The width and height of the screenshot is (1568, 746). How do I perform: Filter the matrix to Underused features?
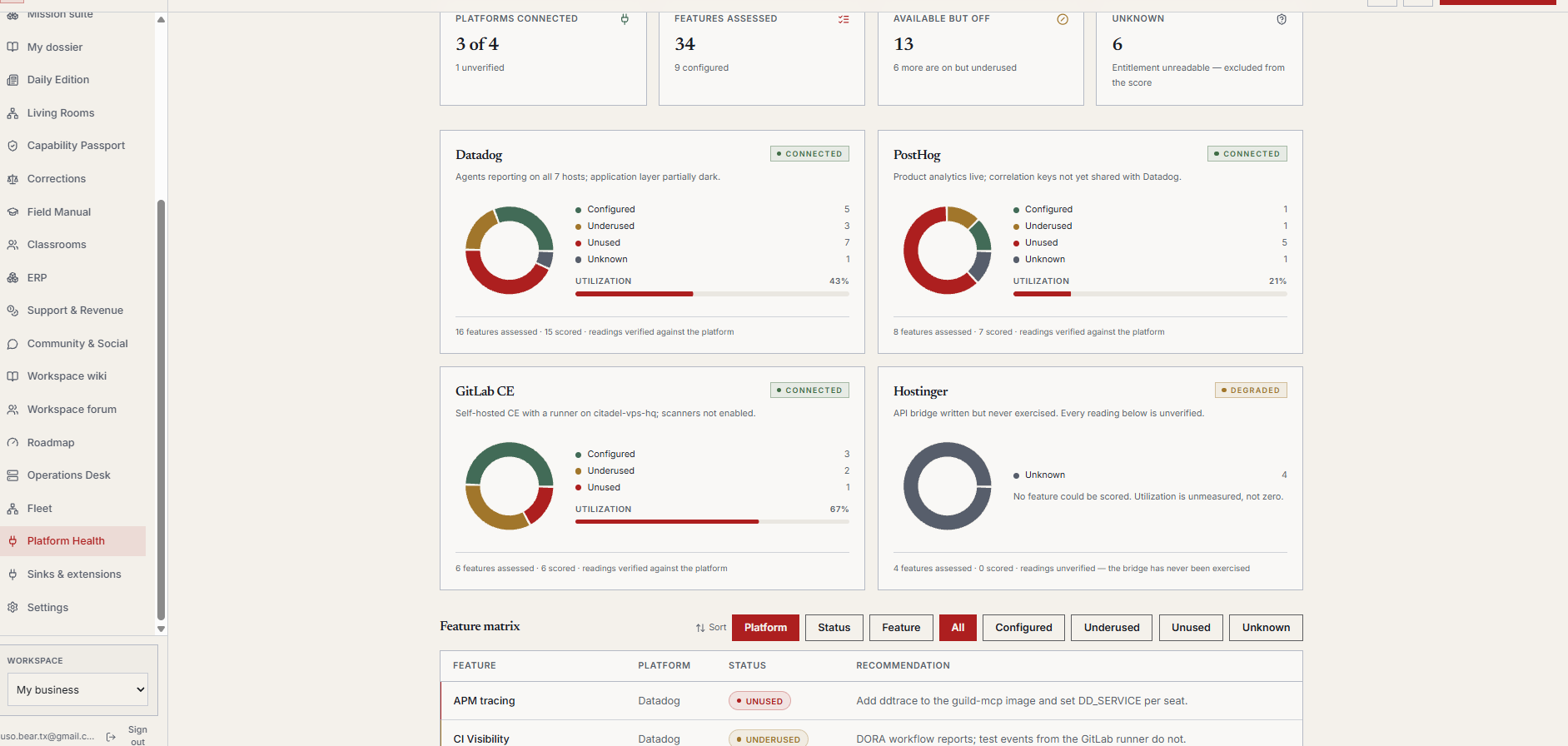[x=1112, y=628]
